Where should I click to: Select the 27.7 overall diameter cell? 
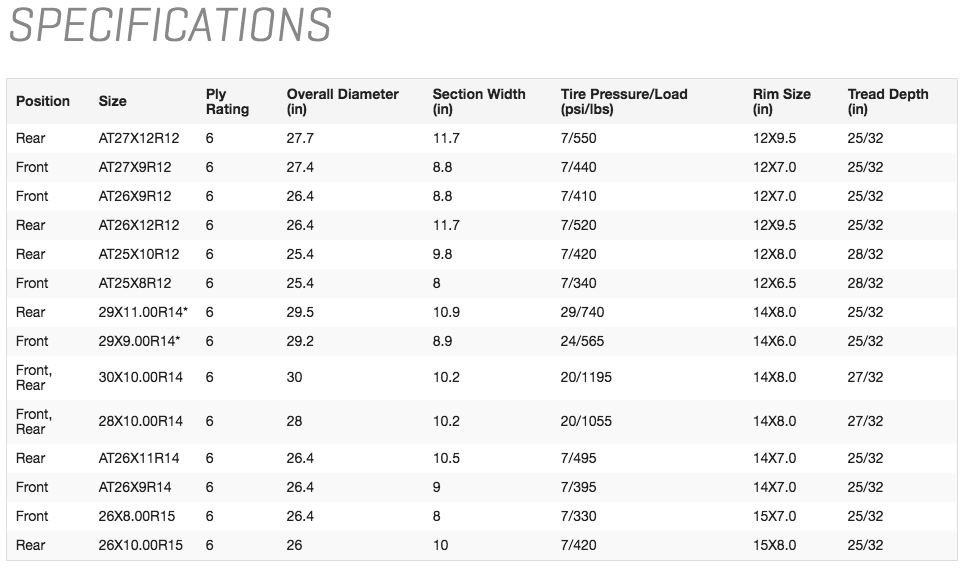tap(300, 138)
